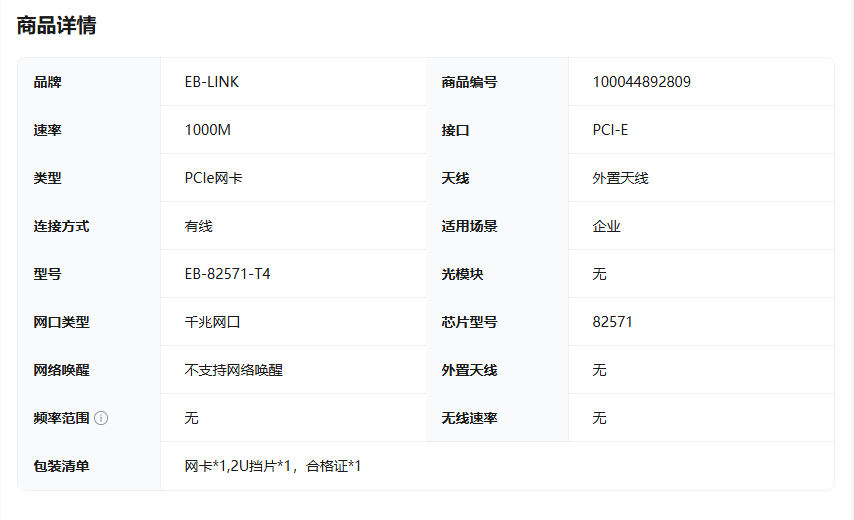Select the 频率范围 label text

click(x=61, y=418)
